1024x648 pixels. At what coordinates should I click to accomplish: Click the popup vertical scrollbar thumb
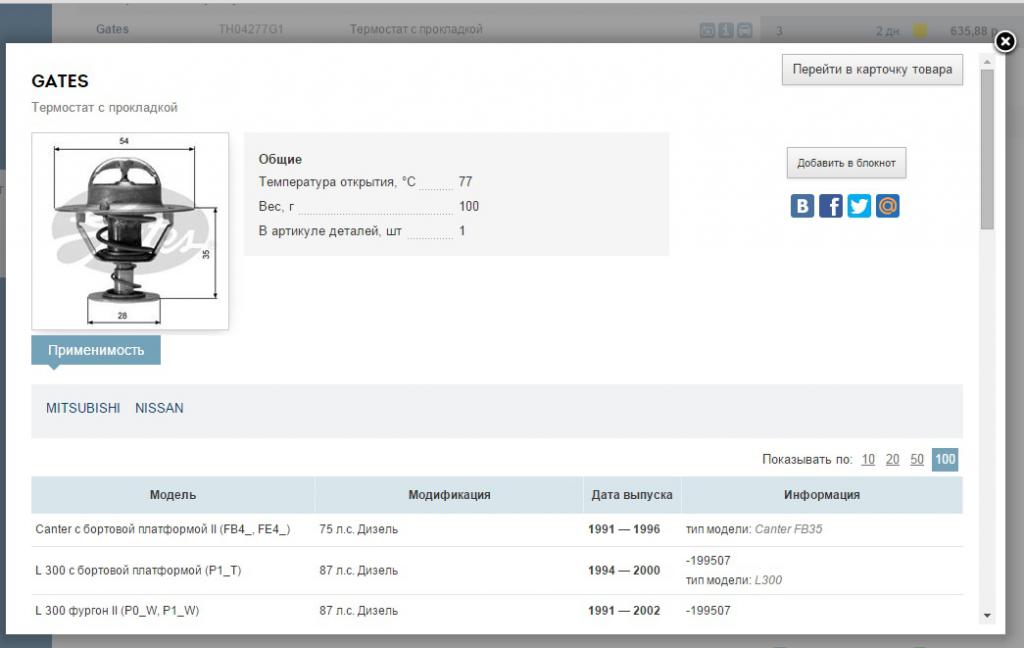[x=987, y=149]
